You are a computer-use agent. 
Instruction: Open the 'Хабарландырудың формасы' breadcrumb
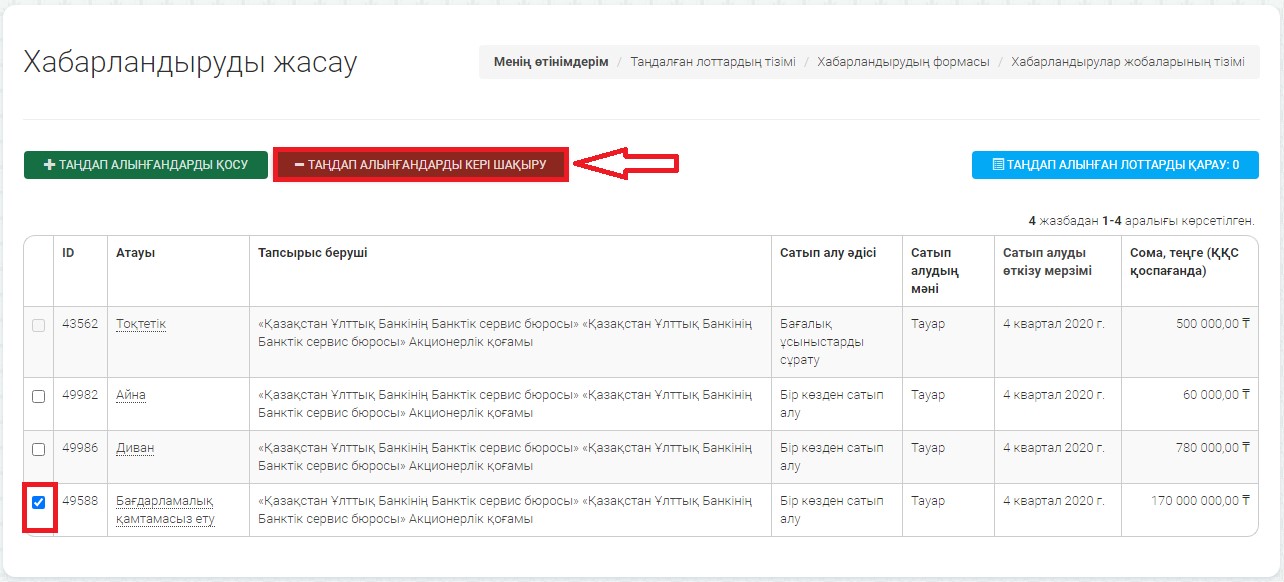[903, 62]
